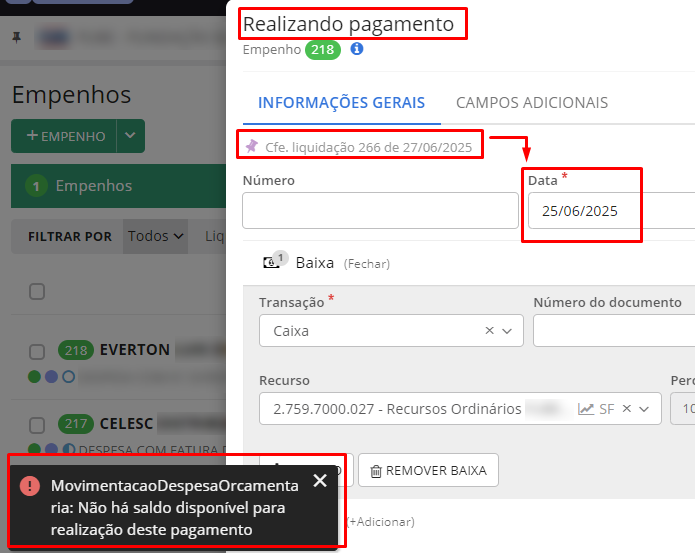Click the green 218 badge in the list
The image size is (695, 553).
(76, 350)
